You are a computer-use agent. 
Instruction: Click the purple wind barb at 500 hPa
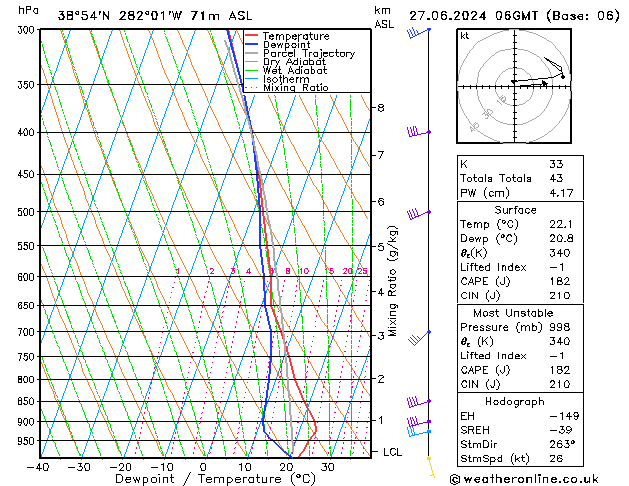(419, 214)
